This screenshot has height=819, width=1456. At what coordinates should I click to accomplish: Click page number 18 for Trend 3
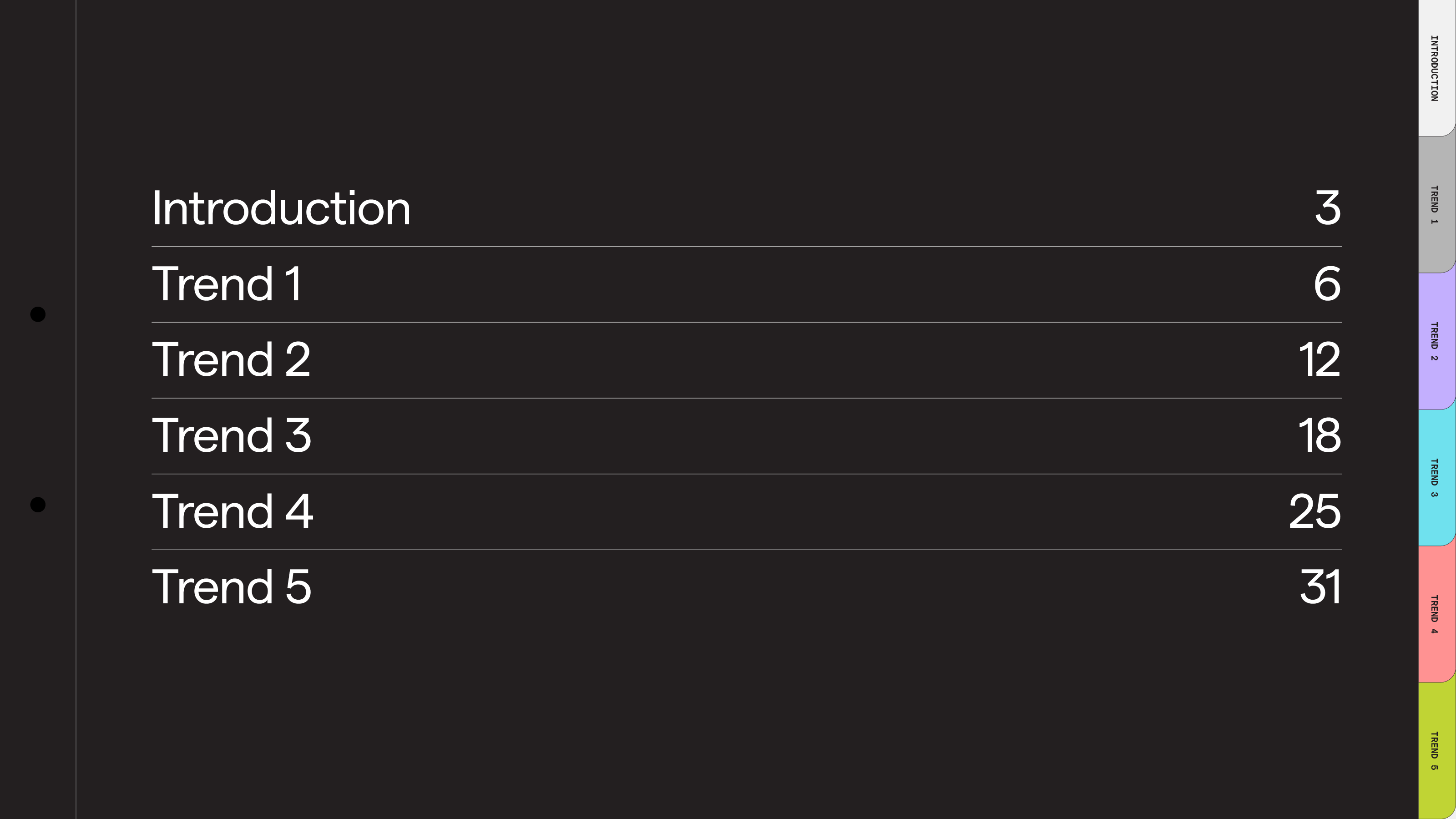click(1319, 435)
